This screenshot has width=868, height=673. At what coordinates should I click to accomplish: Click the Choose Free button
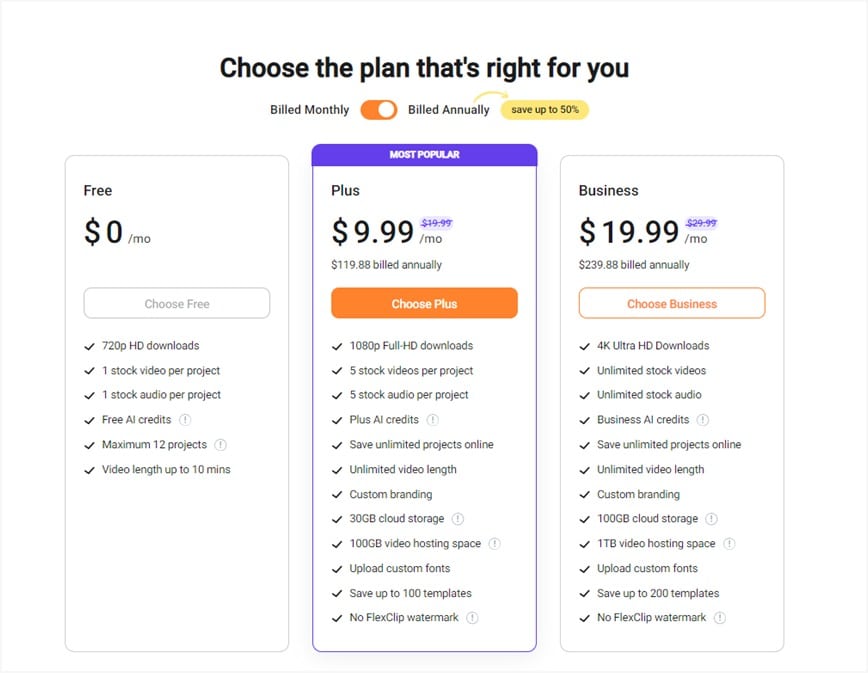pos(177,303)
